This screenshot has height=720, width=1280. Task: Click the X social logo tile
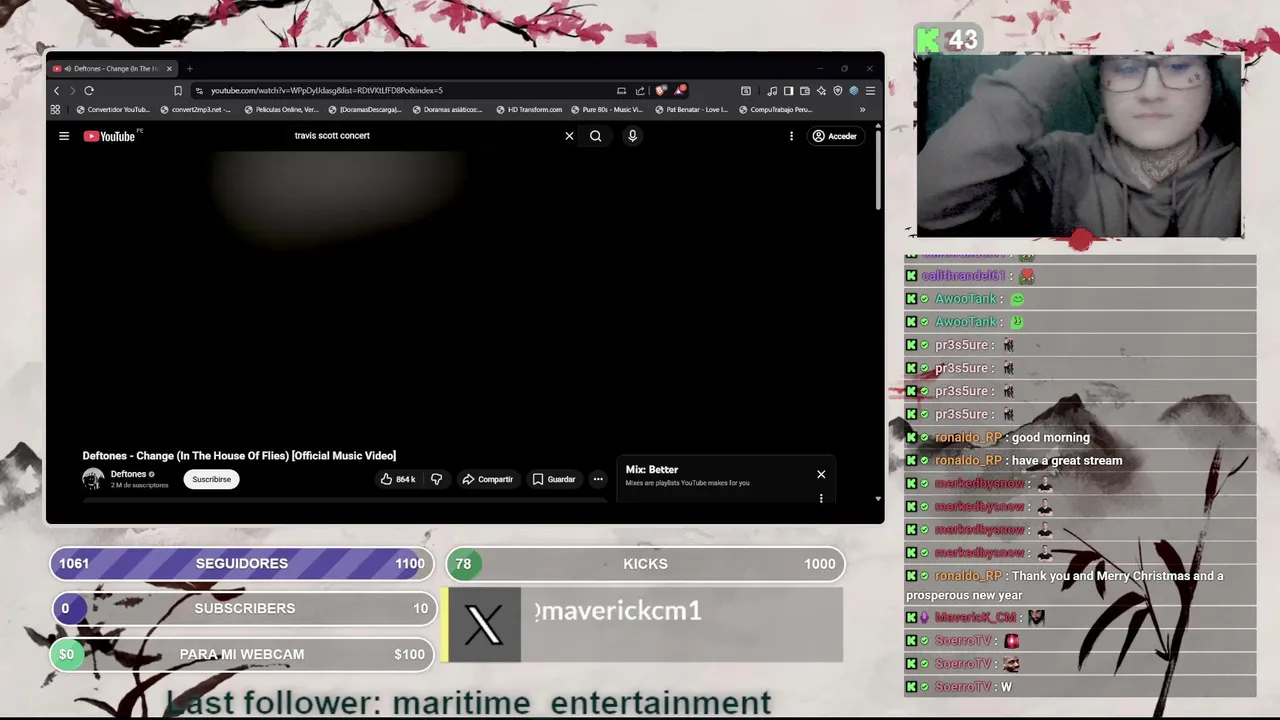pos(484,625)
